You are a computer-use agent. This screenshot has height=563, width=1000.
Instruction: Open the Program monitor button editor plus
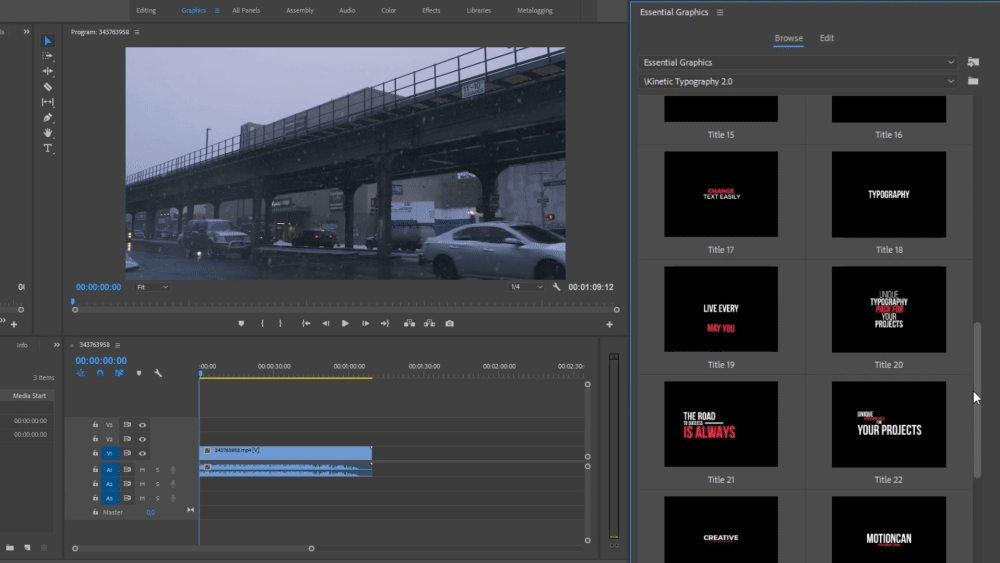[x=609, y=325]
